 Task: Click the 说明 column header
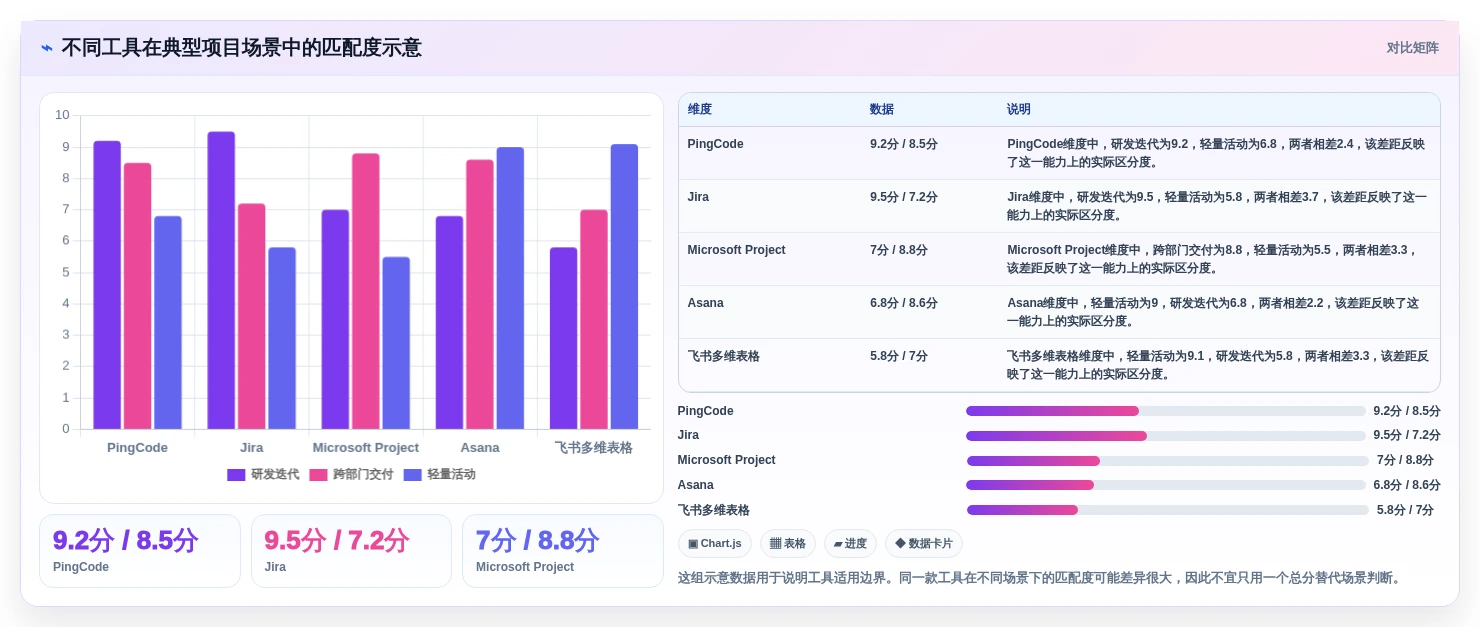click(1019, 109)
